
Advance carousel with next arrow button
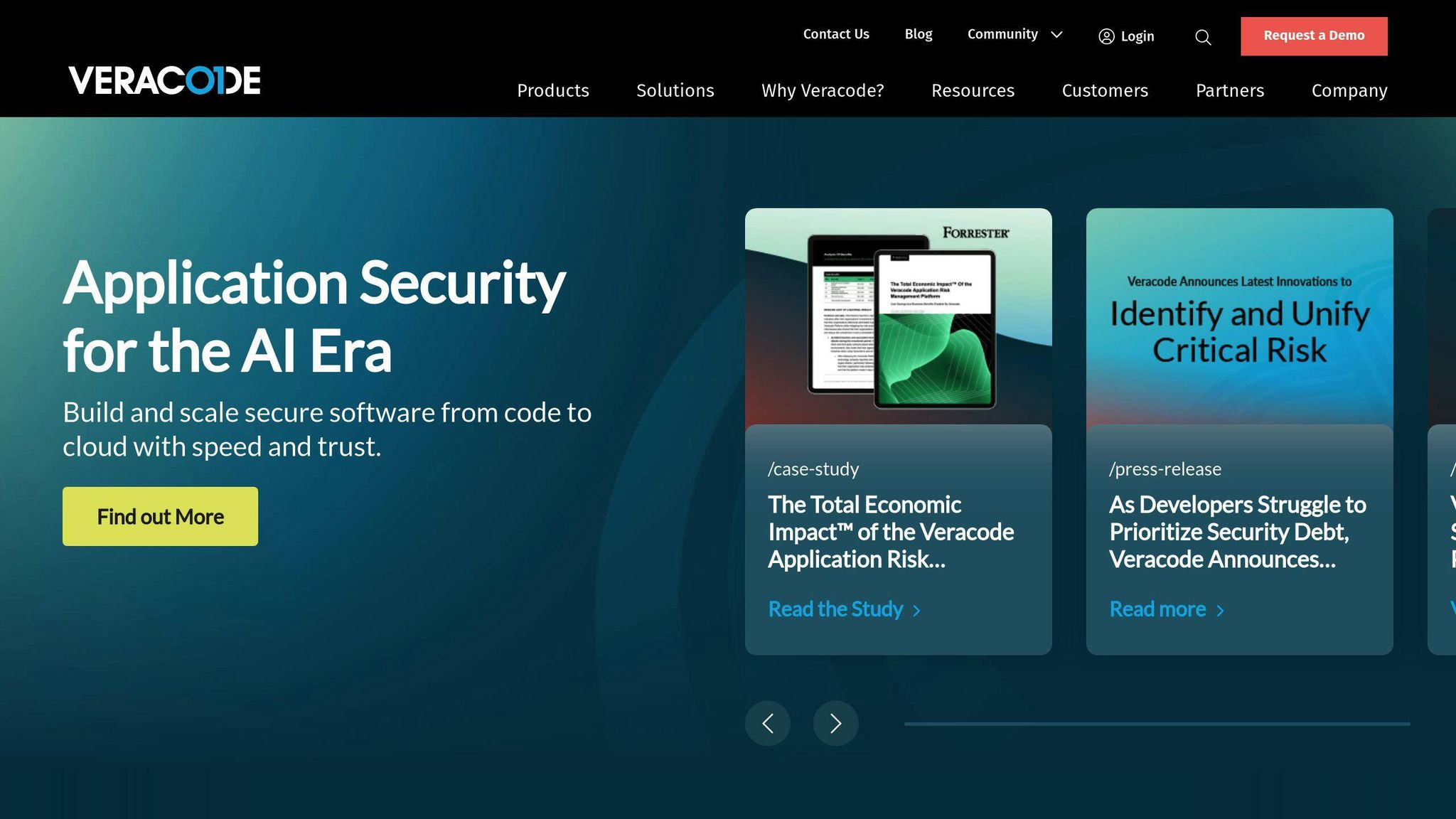(x=835, y=724)
